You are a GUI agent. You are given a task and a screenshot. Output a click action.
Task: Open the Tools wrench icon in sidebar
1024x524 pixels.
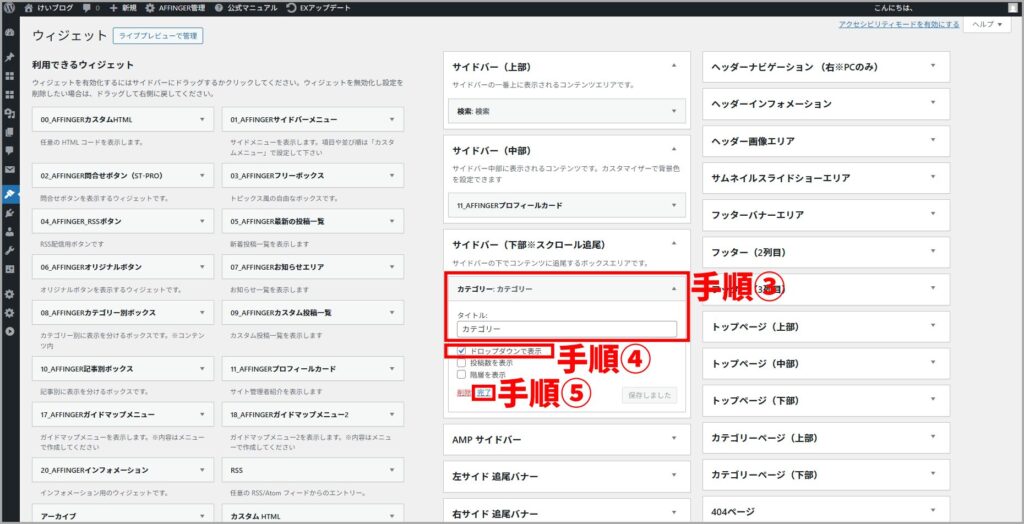[9, 250]
